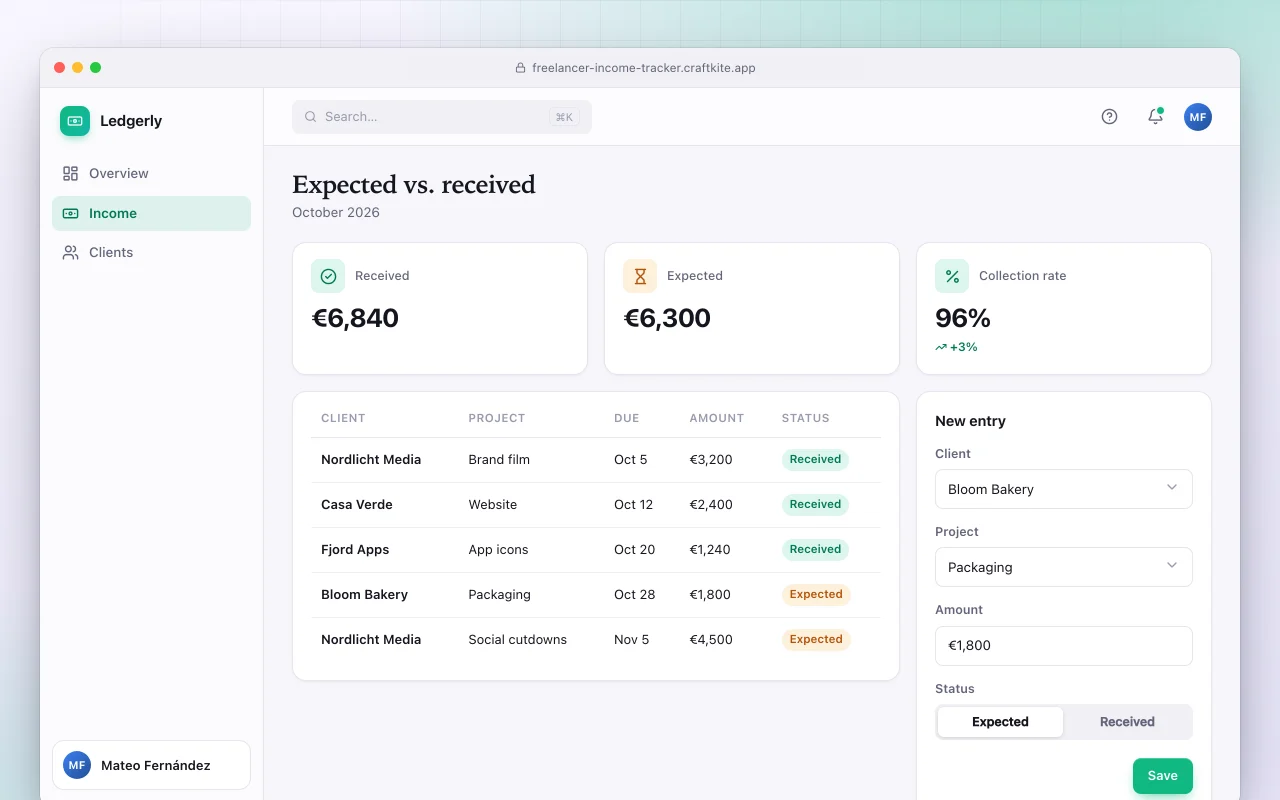Click Nordlicht Media in Social cutdowns row
Viewport: 1280px width, 800px height.
pyautogui.click(x=371, y=640)
